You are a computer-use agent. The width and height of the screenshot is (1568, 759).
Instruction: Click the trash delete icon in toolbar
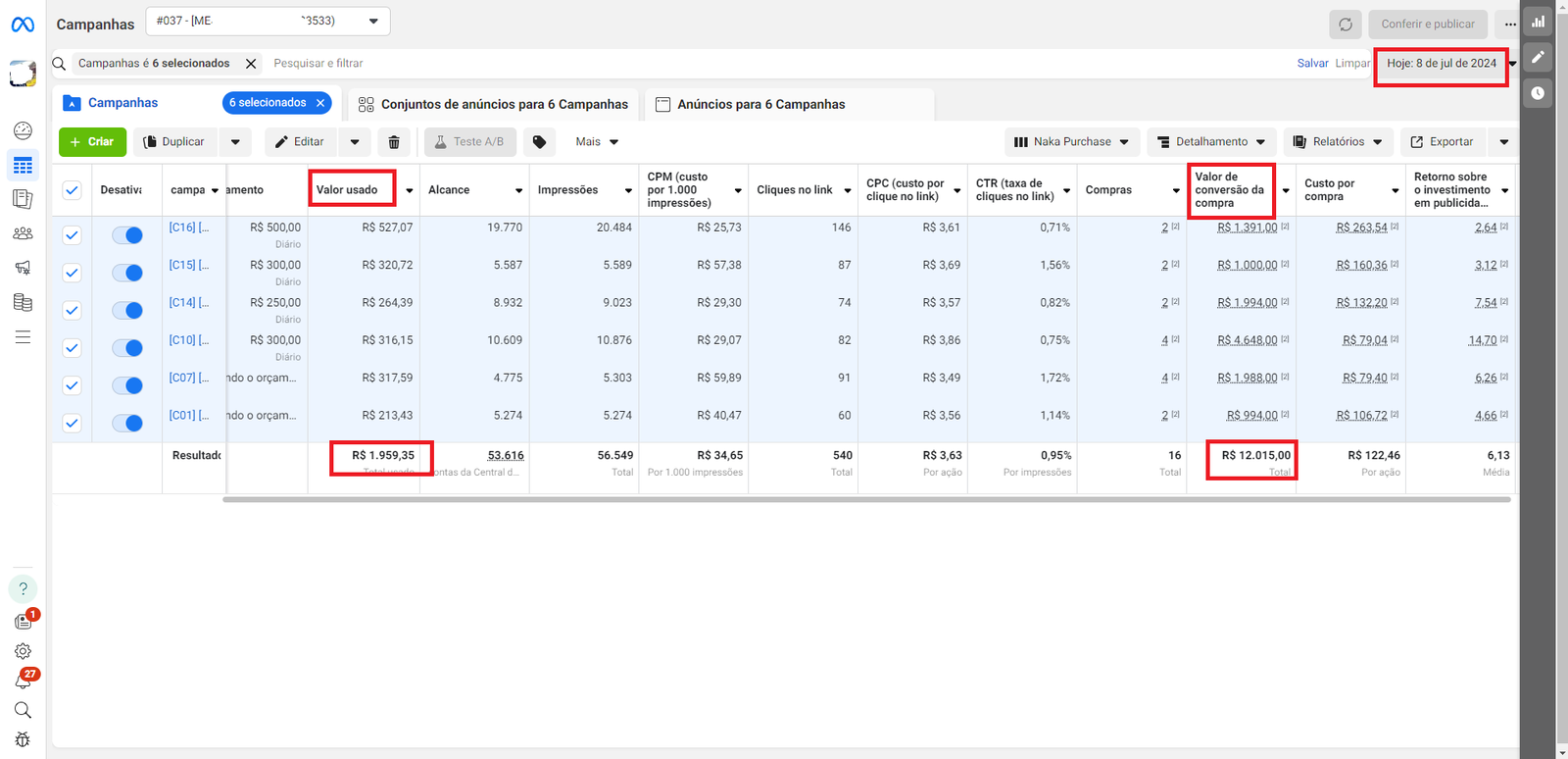click(x=393, y=142)
